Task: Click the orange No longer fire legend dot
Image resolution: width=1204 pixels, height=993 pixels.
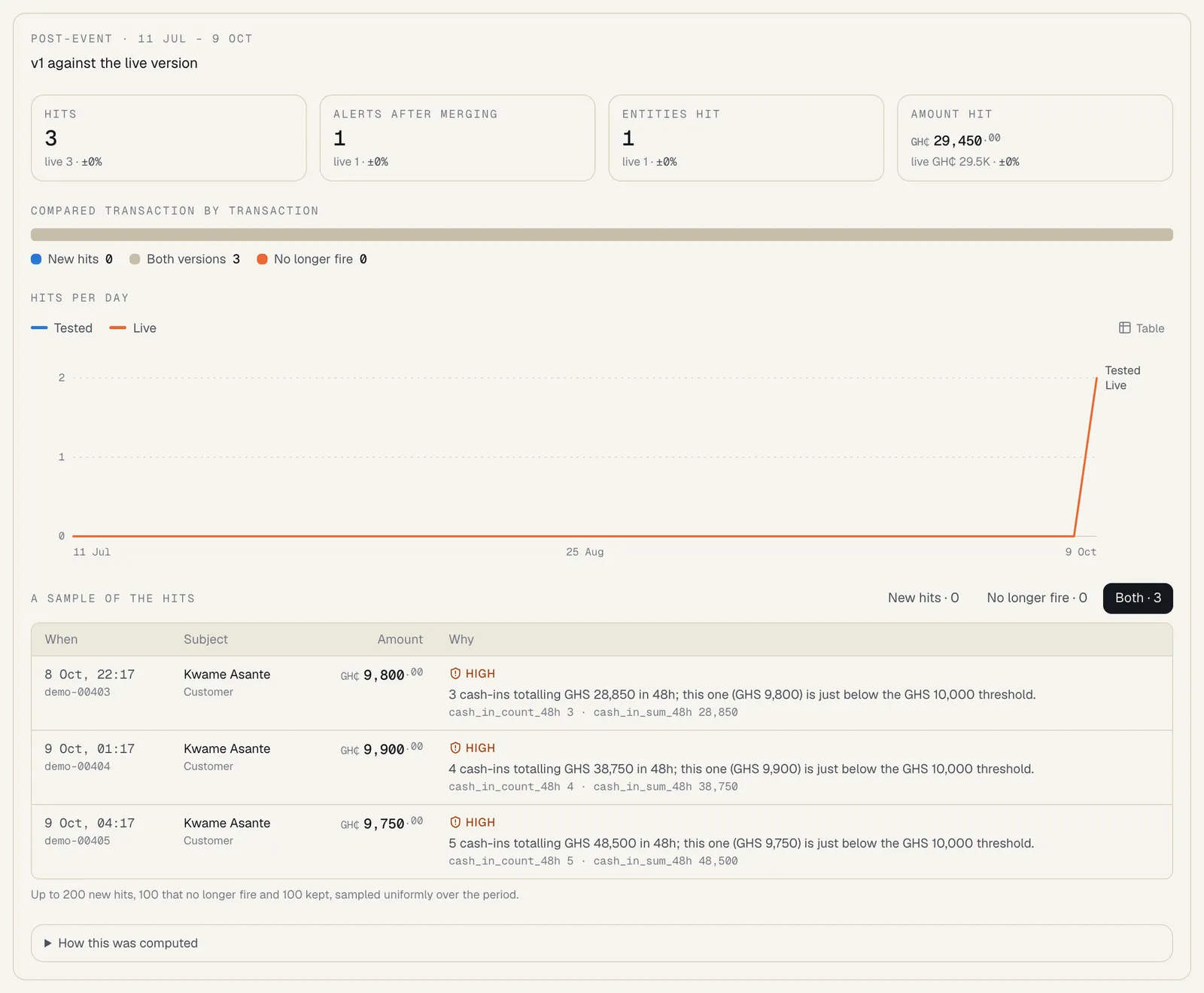Action: coord(262,259)
